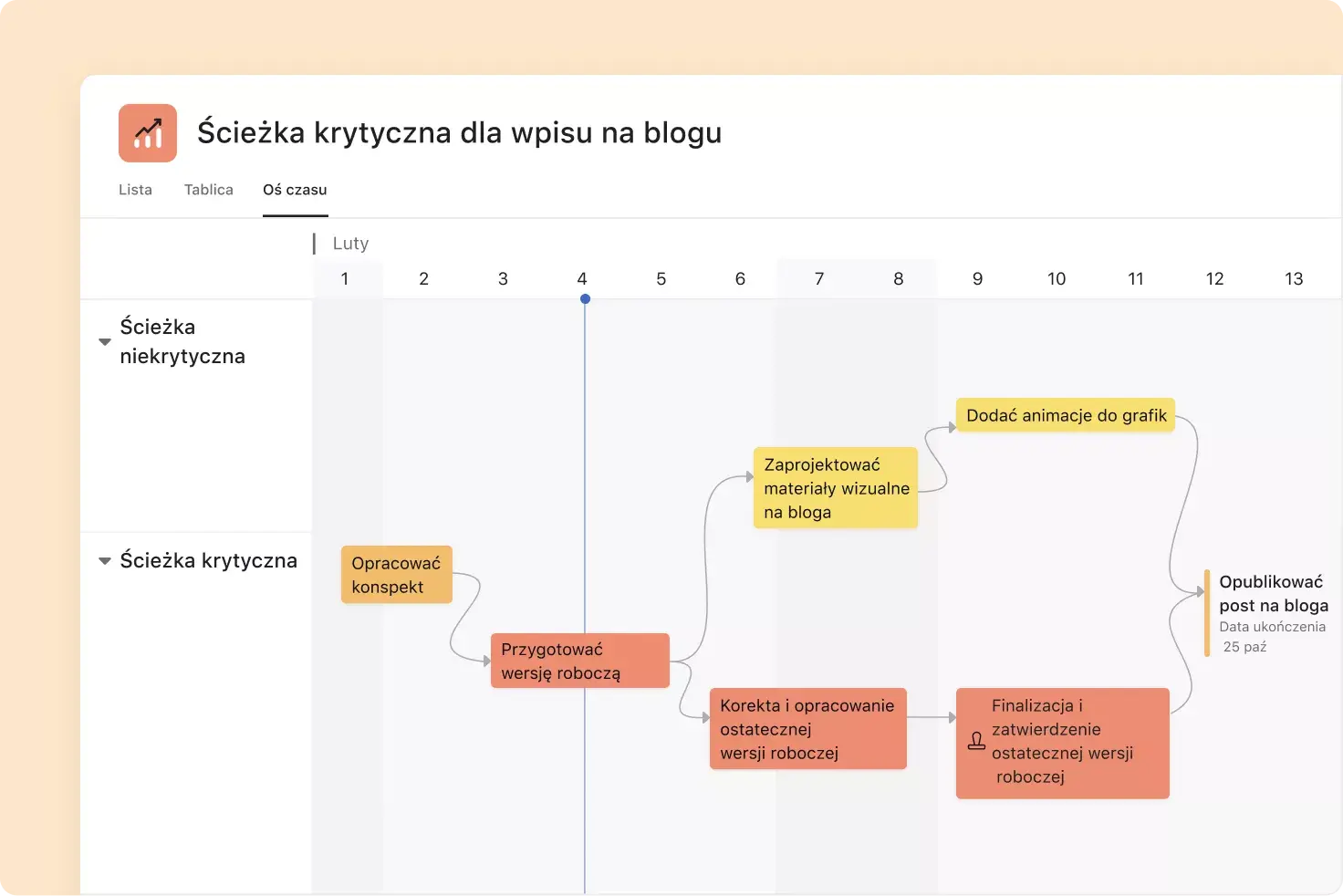Open Finalizacja i zatwierdzenie ostatecznej wersji task
1343x896 pixels.
(1063, 743)
